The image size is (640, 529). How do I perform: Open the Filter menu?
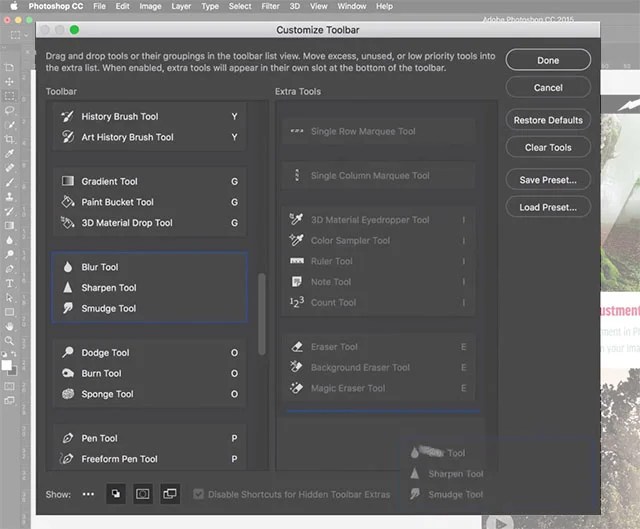click(271, 6)
